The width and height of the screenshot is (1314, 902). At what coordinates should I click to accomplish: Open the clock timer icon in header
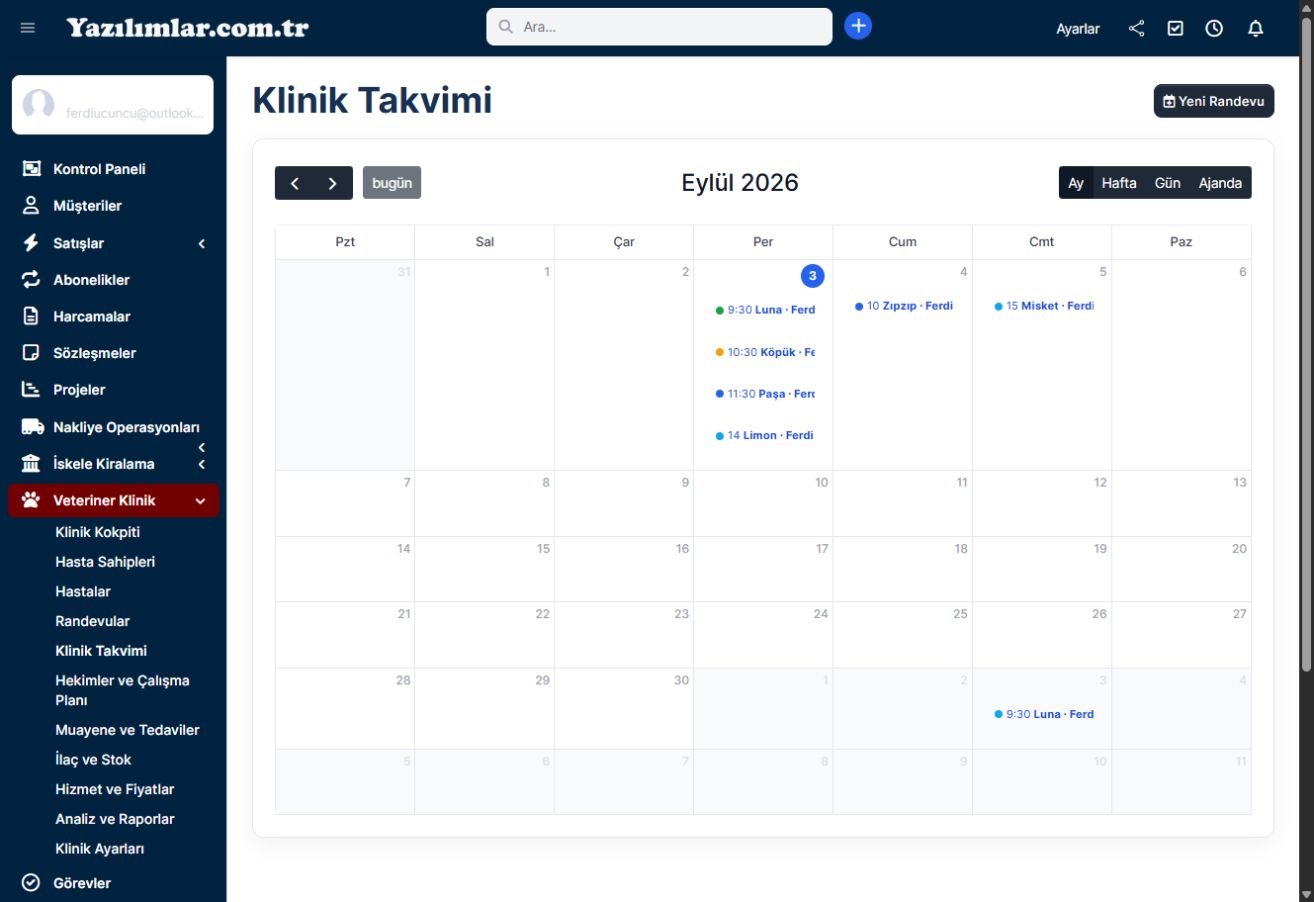pos(1214,28)
